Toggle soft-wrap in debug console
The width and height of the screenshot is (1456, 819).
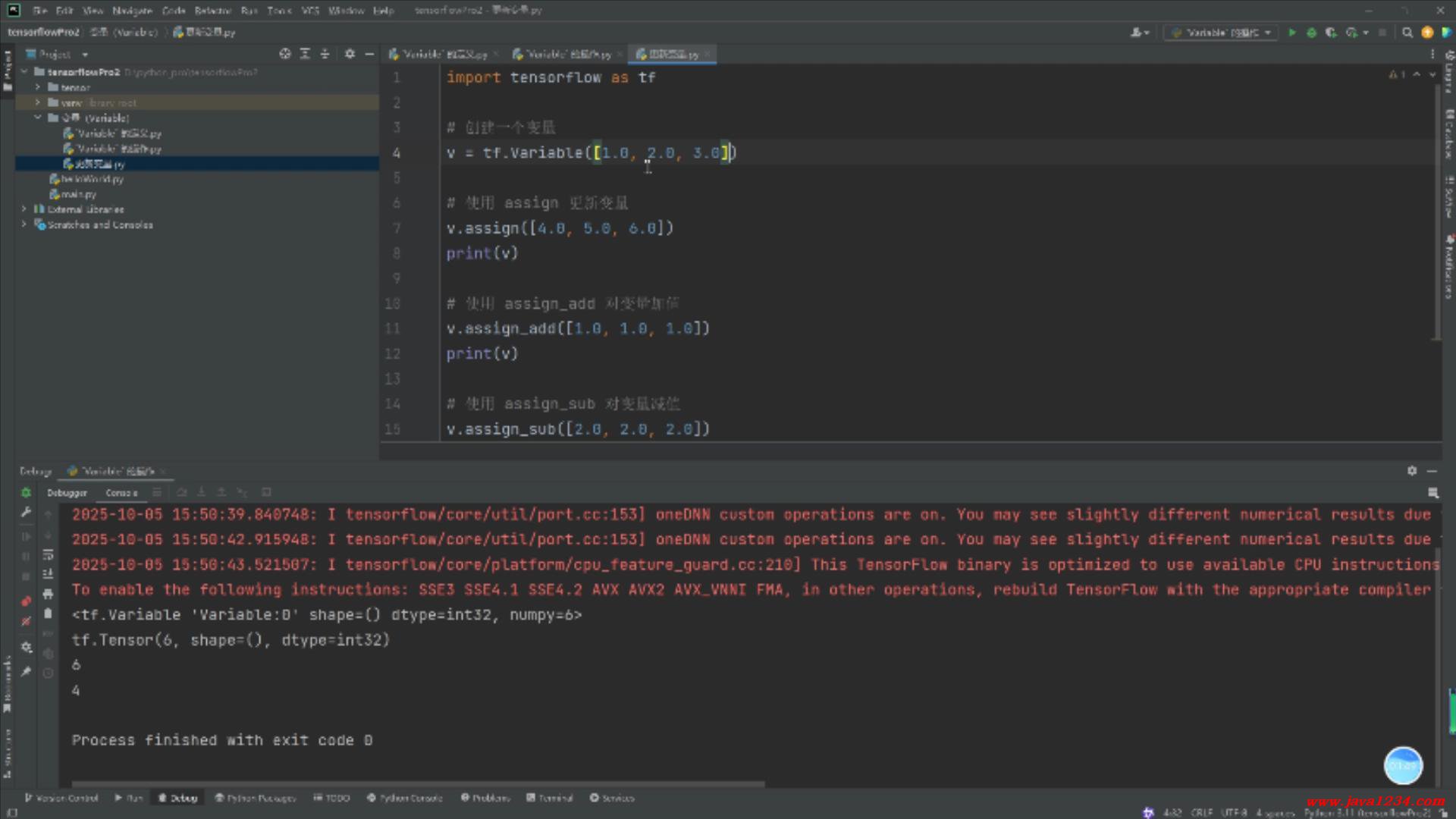(x=48, y=554)
